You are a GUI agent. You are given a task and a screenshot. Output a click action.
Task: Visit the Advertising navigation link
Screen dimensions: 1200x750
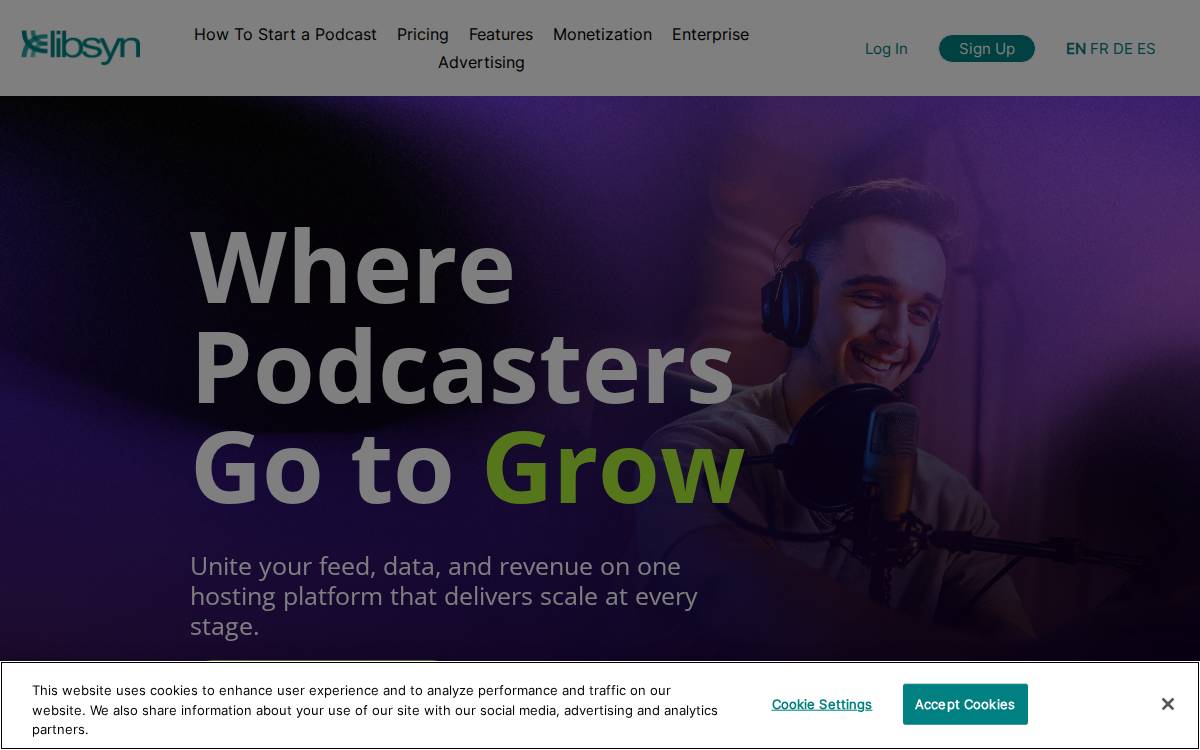coord(481,62)
